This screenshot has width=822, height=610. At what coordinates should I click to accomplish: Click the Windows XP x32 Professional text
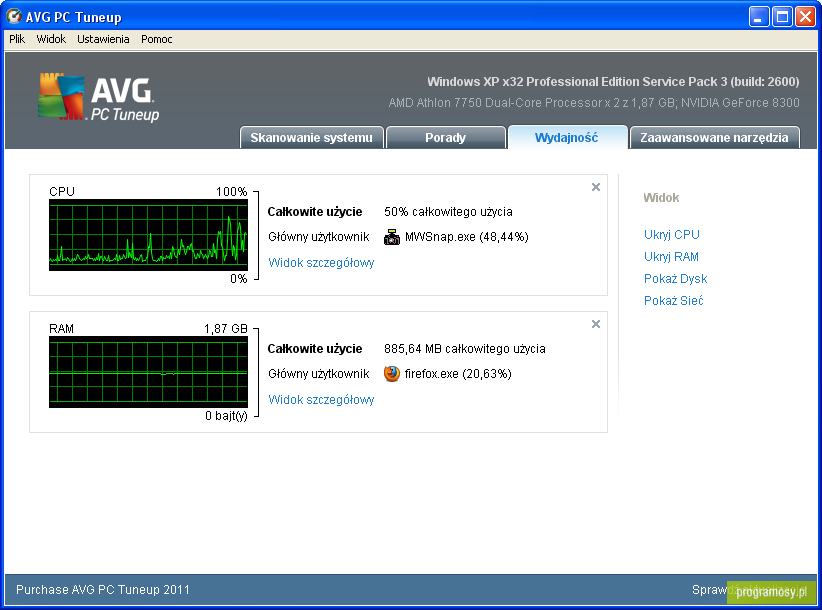613,82
